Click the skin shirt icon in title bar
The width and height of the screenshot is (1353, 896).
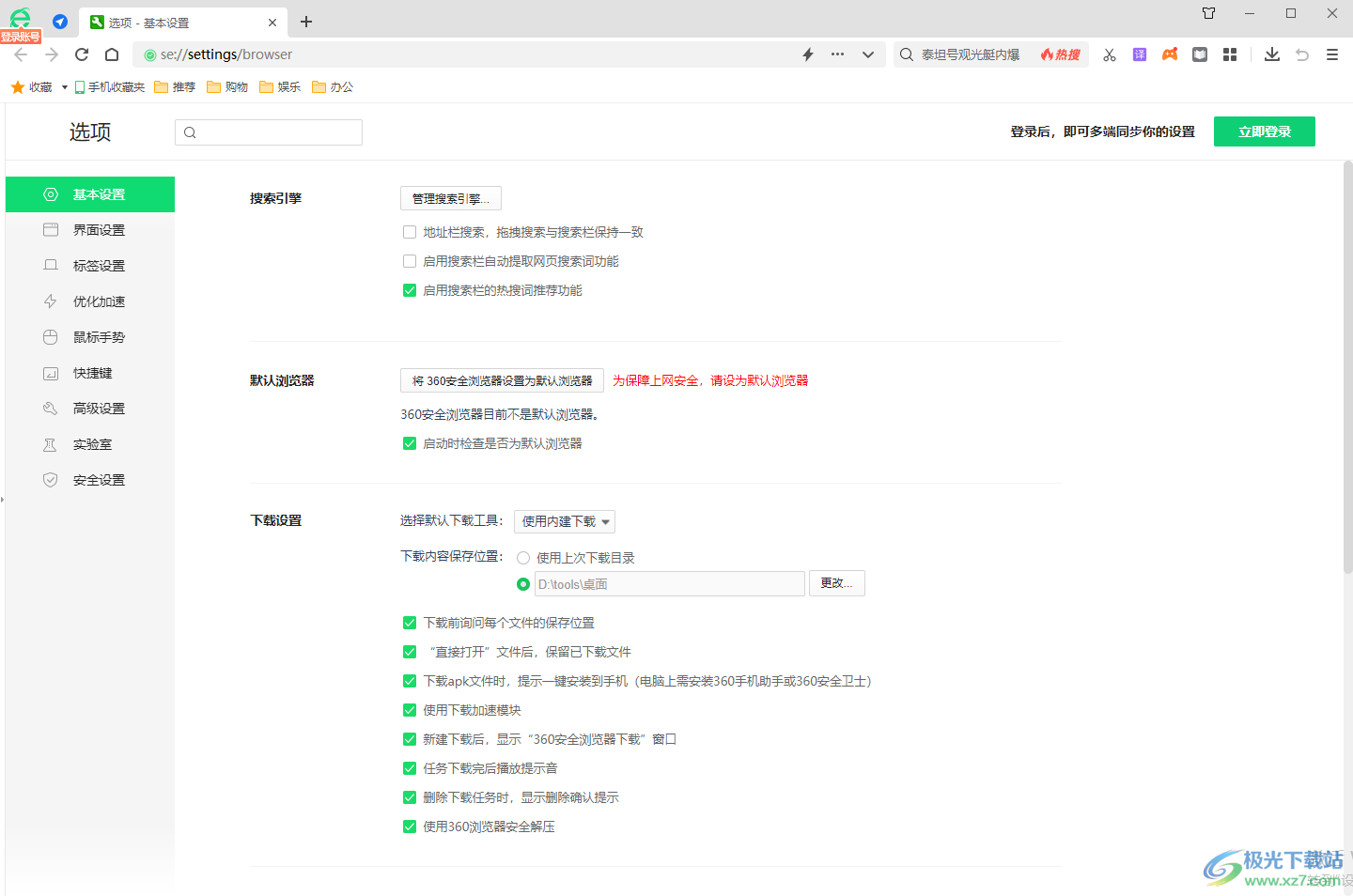tap(1208, 13)
